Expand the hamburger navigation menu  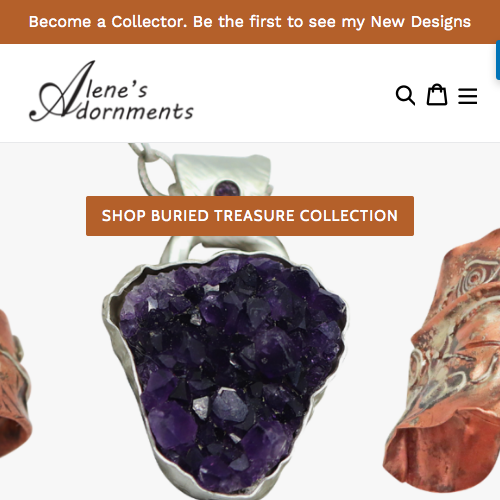pos(467,96)
